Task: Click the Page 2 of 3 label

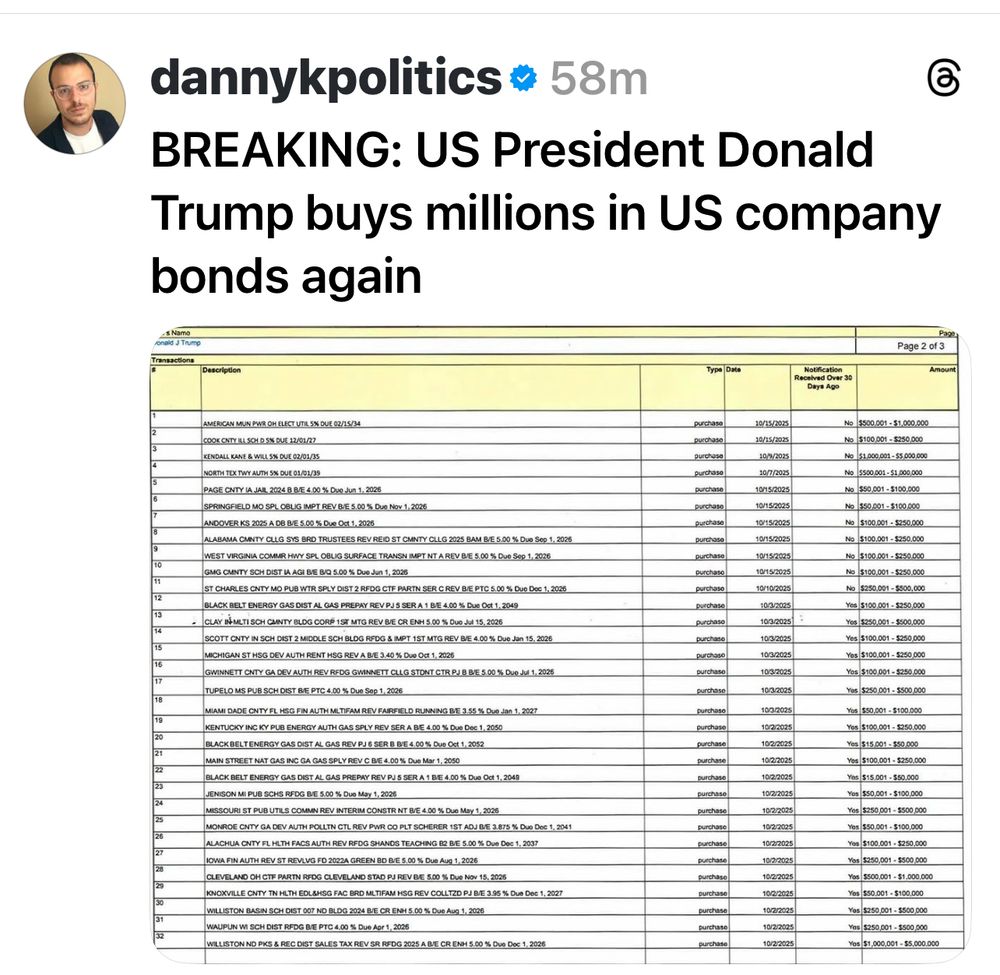Action: click(920, 346)
